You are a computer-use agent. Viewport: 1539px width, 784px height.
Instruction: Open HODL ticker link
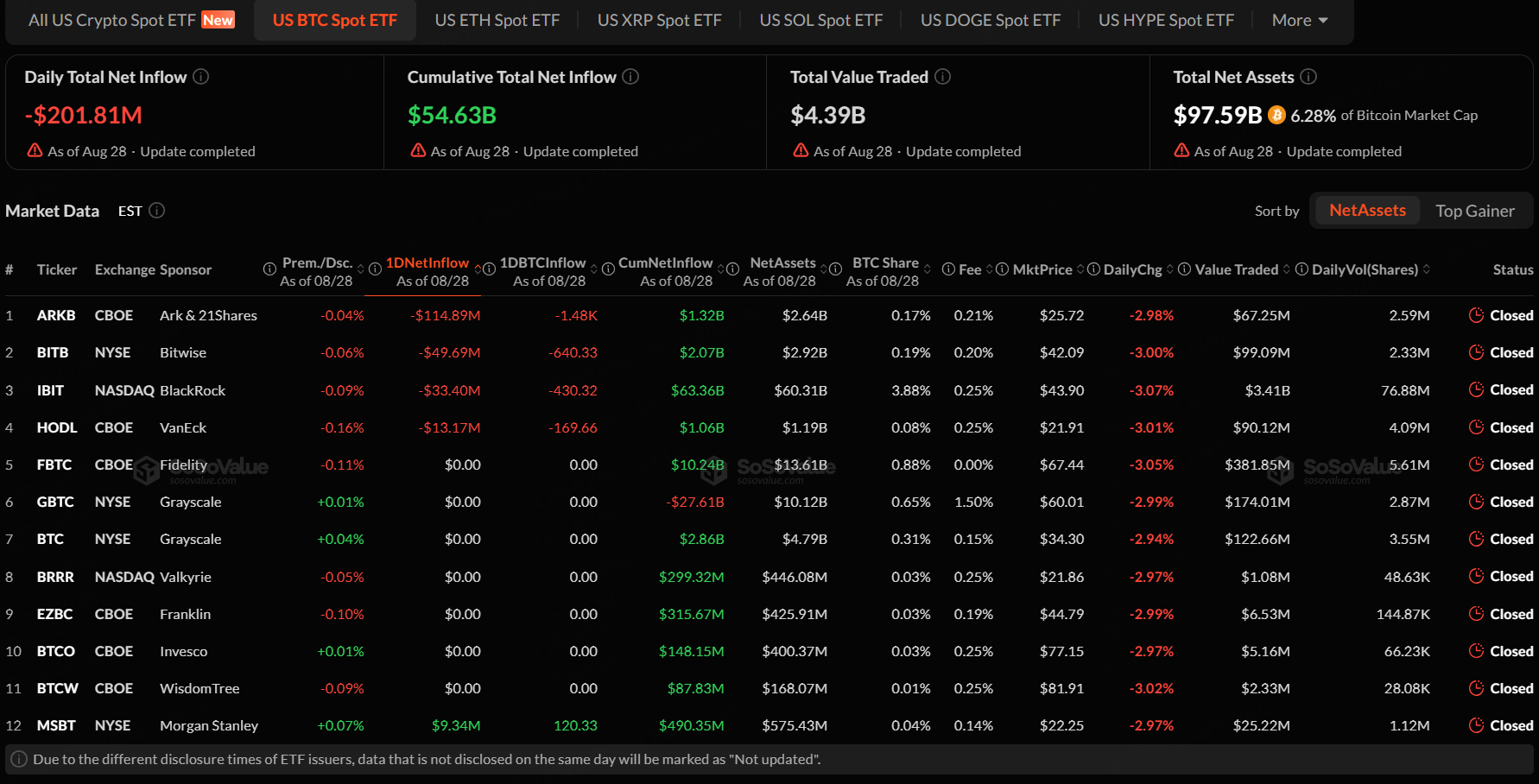[x=57, y=427]
